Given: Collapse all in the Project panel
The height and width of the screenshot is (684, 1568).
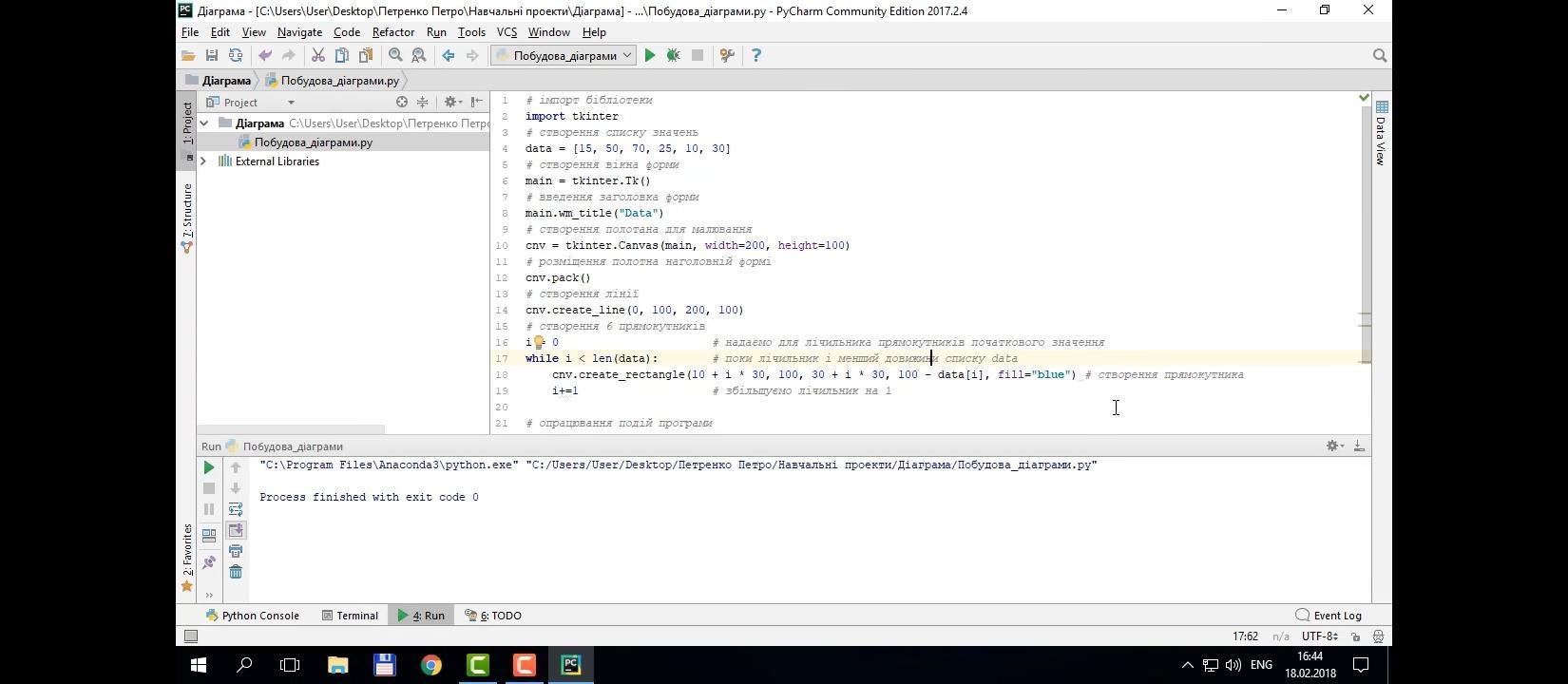Looking at the screenshot, I should pos(423,103).
